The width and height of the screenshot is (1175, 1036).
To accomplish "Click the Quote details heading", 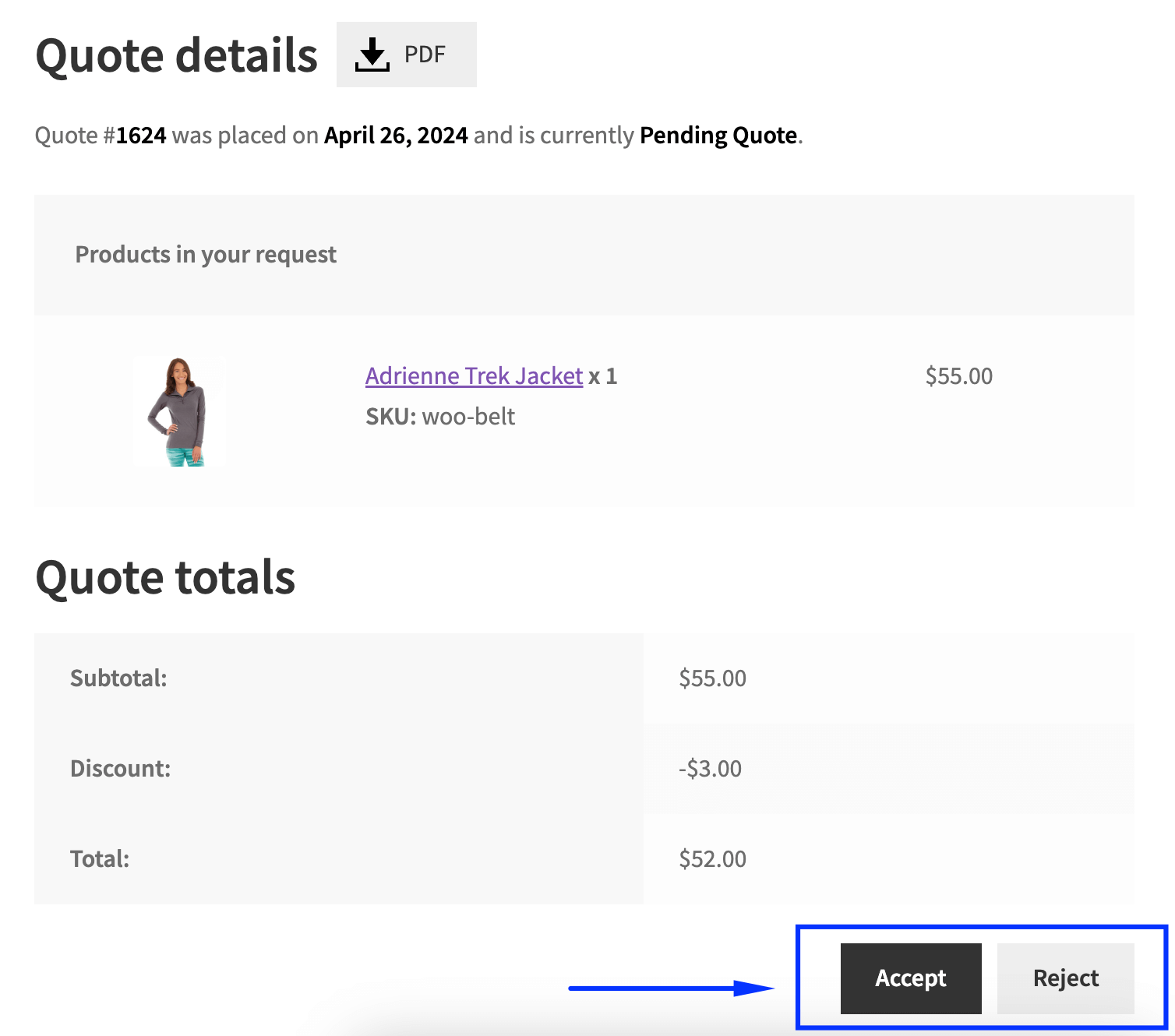I will pyautogui.click(x=177, y=55).
